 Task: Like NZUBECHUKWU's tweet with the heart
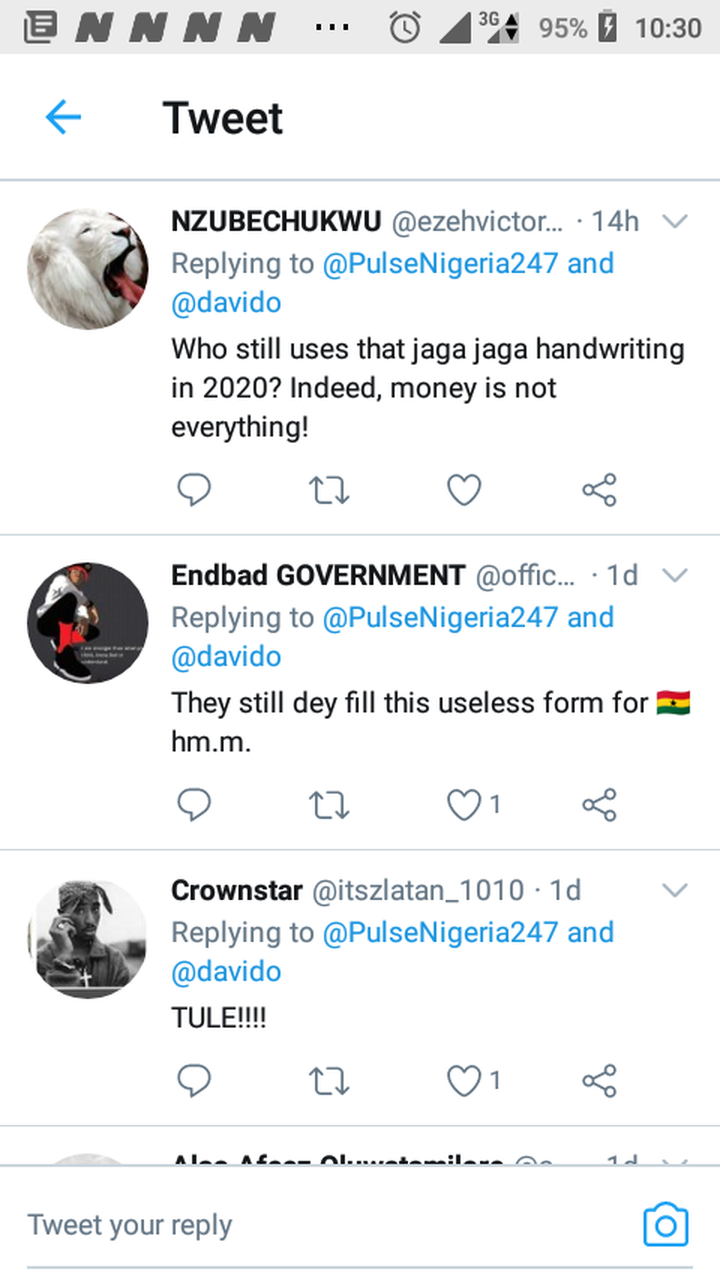point(464,490)
